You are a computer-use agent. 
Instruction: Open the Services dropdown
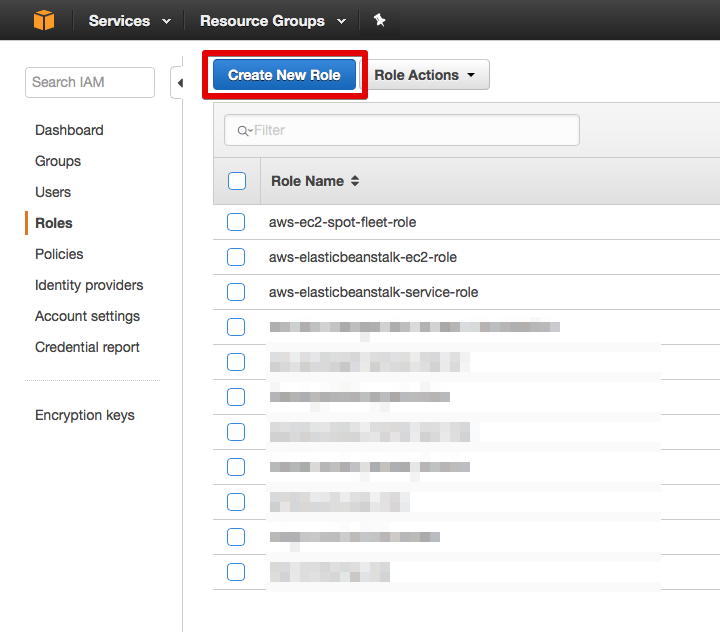(129, 21)
